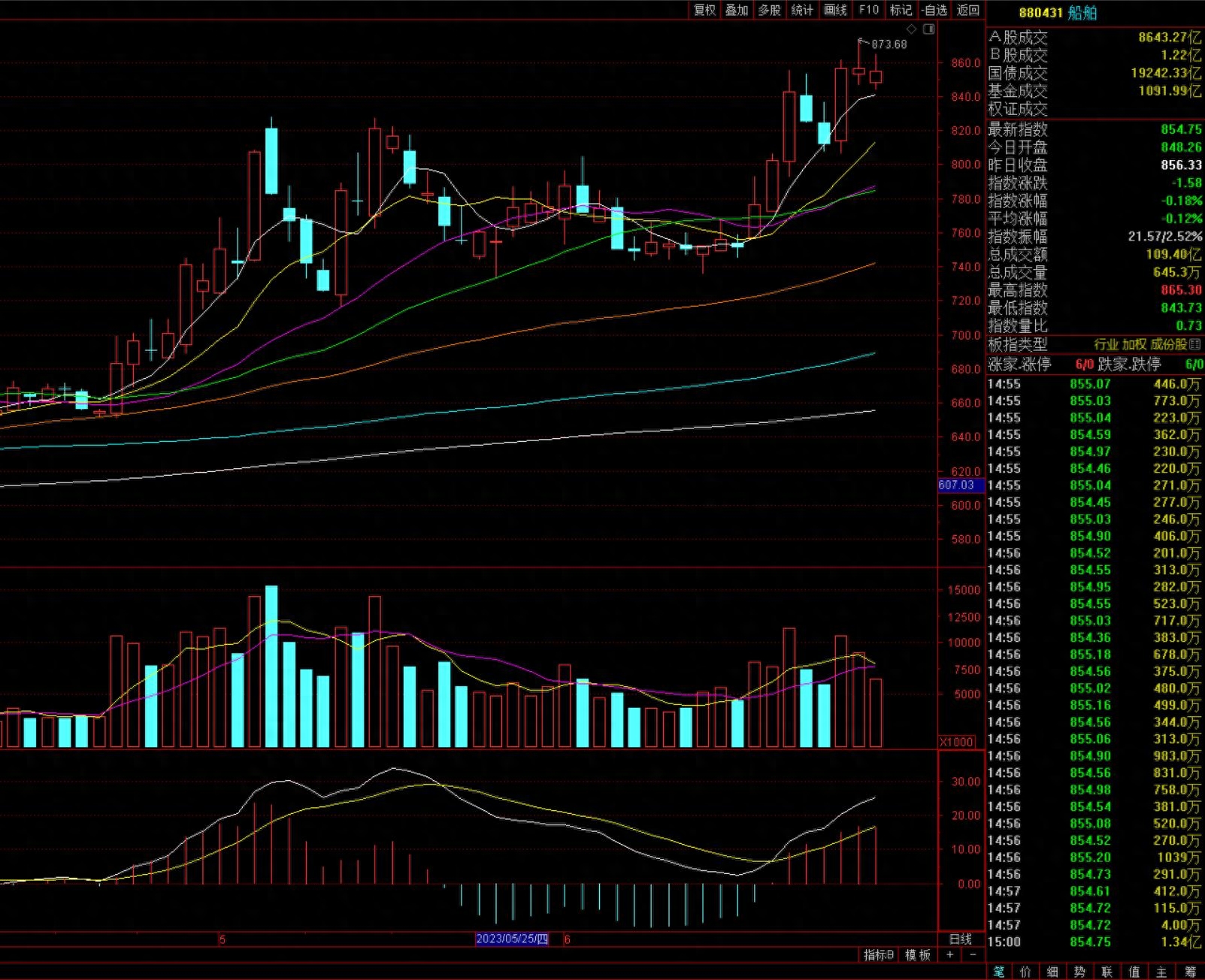Open the 日线 period selector
Image resolution: width=1205 pixels, height=980 pixels.
pyautogui.click(x=961, y=939)
